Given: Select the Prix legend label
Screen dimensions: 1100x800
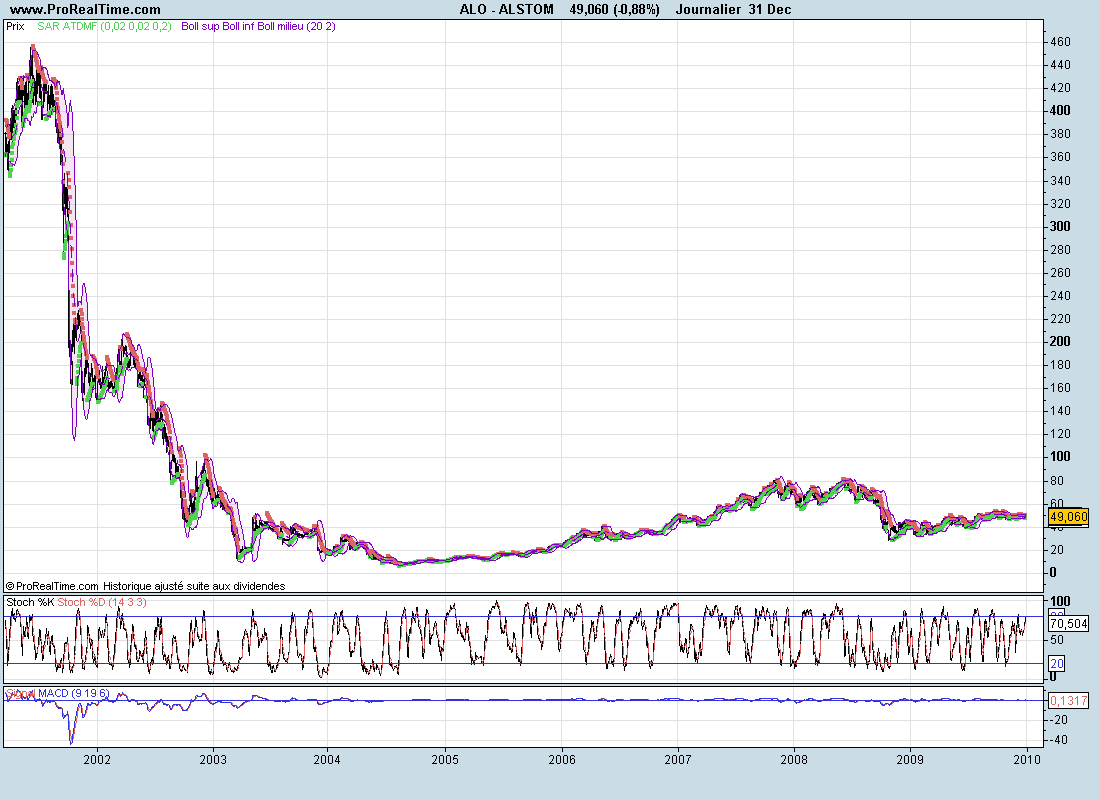Looking at the screenshot, I should [15, 26].
